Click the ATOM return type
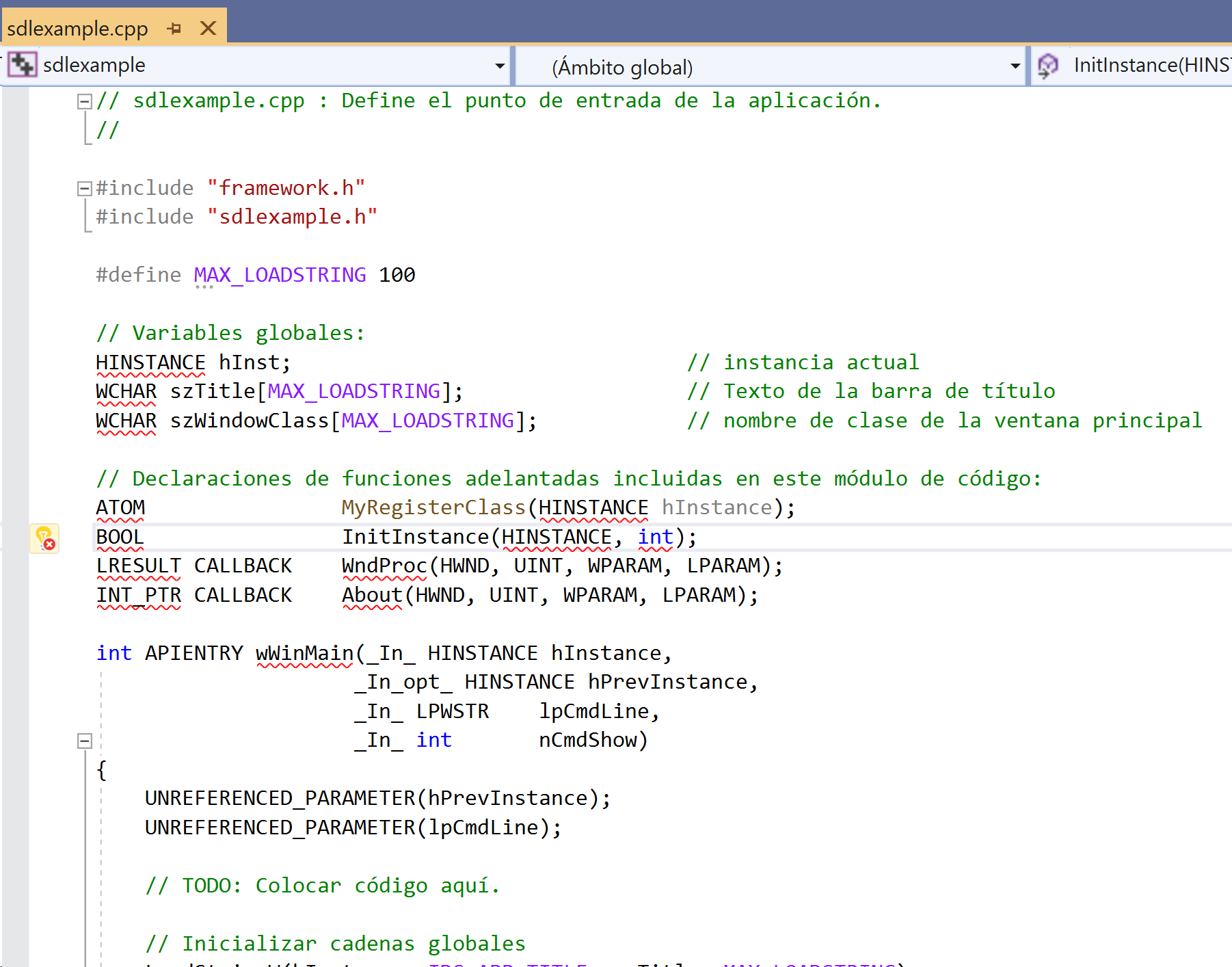The height and width of the screenshot is (967, 1232). coord(120,507)
